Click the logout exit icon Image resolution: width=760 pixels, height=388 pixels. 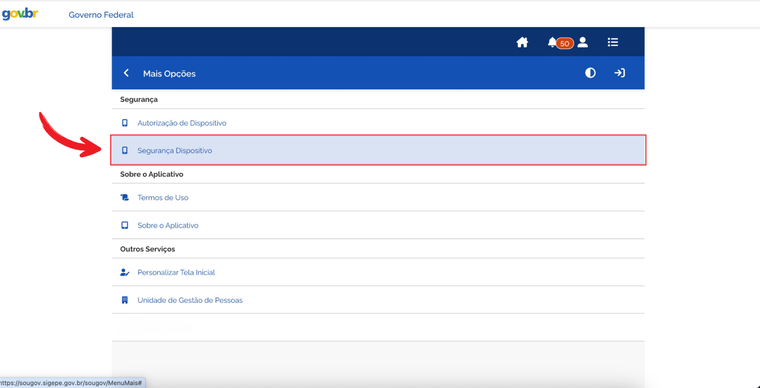click(619, 73)
